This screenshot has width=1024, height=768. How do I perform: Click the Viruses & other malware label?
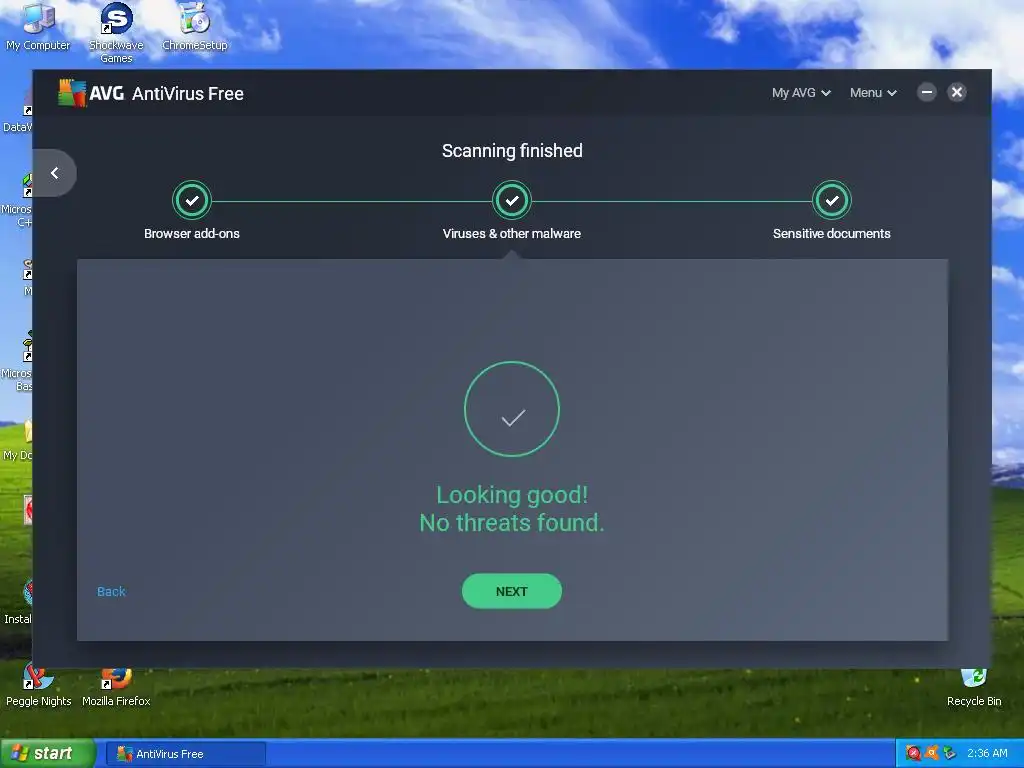[511, 234]
